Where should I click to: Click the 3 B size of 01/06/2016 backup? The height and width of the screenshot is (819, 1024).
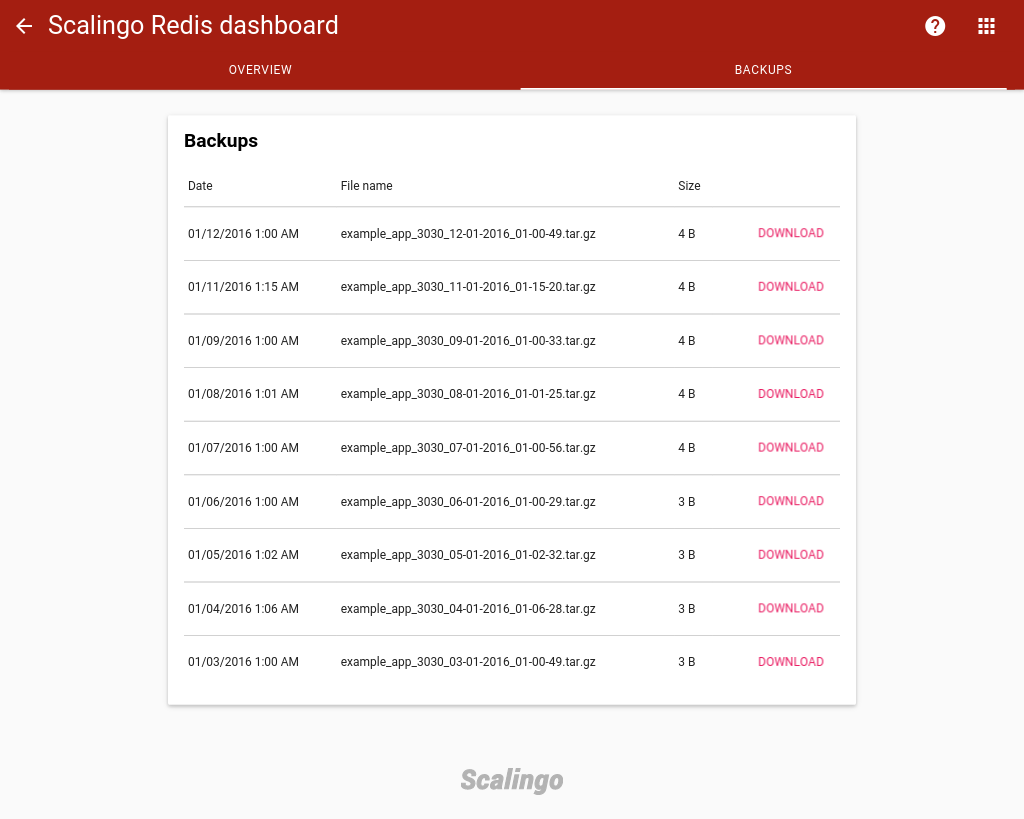point(686,502)
